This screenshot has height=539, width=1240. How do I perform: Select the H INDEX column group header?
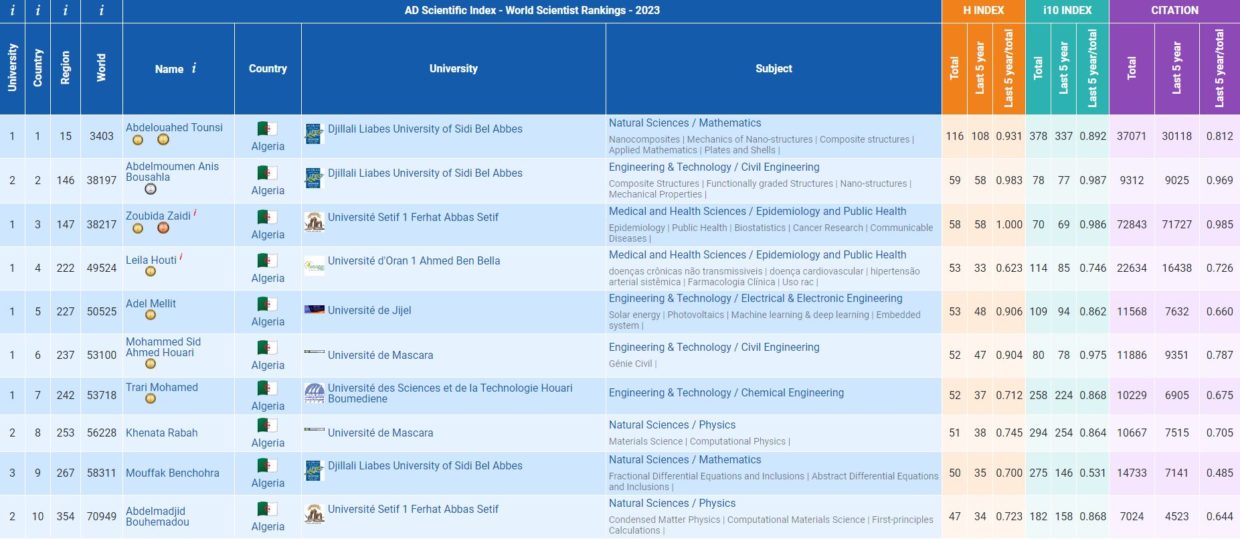pos(983,11)
